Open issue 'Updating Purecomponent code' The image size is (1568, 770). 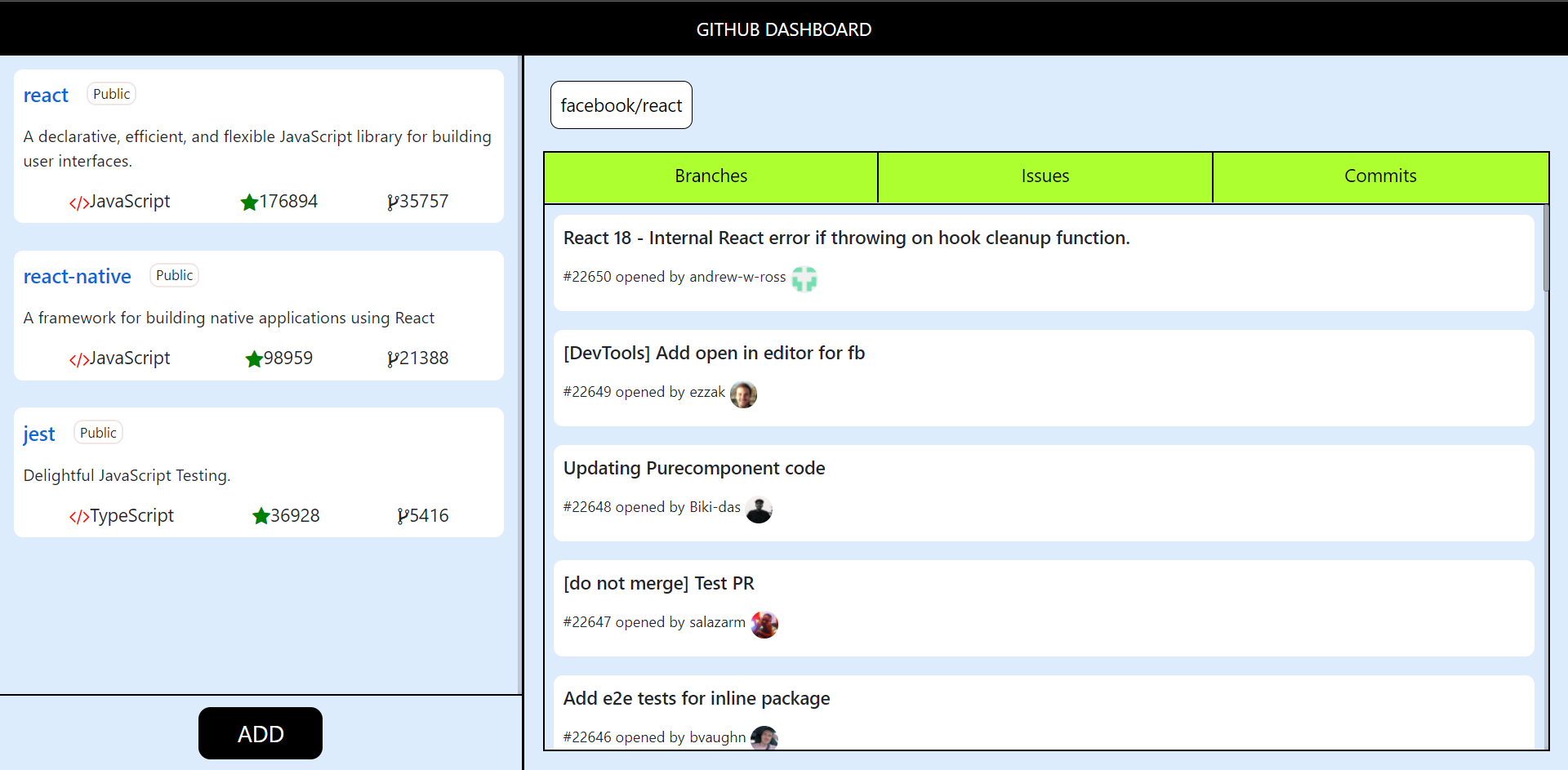(x=694, y=469)
